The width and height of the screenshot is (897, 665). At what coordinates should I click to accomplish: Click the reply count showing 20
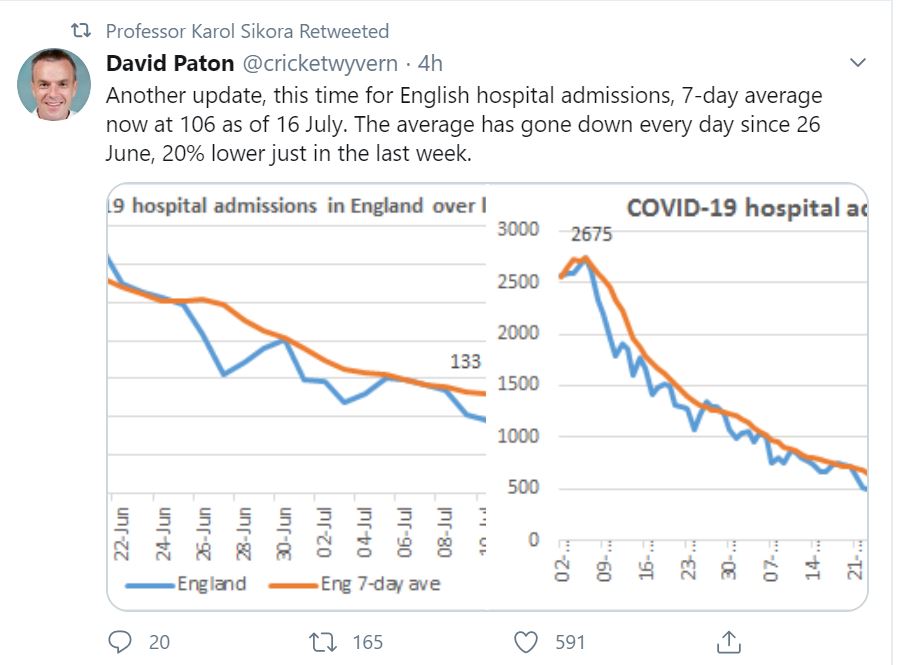tap(159, 642)
